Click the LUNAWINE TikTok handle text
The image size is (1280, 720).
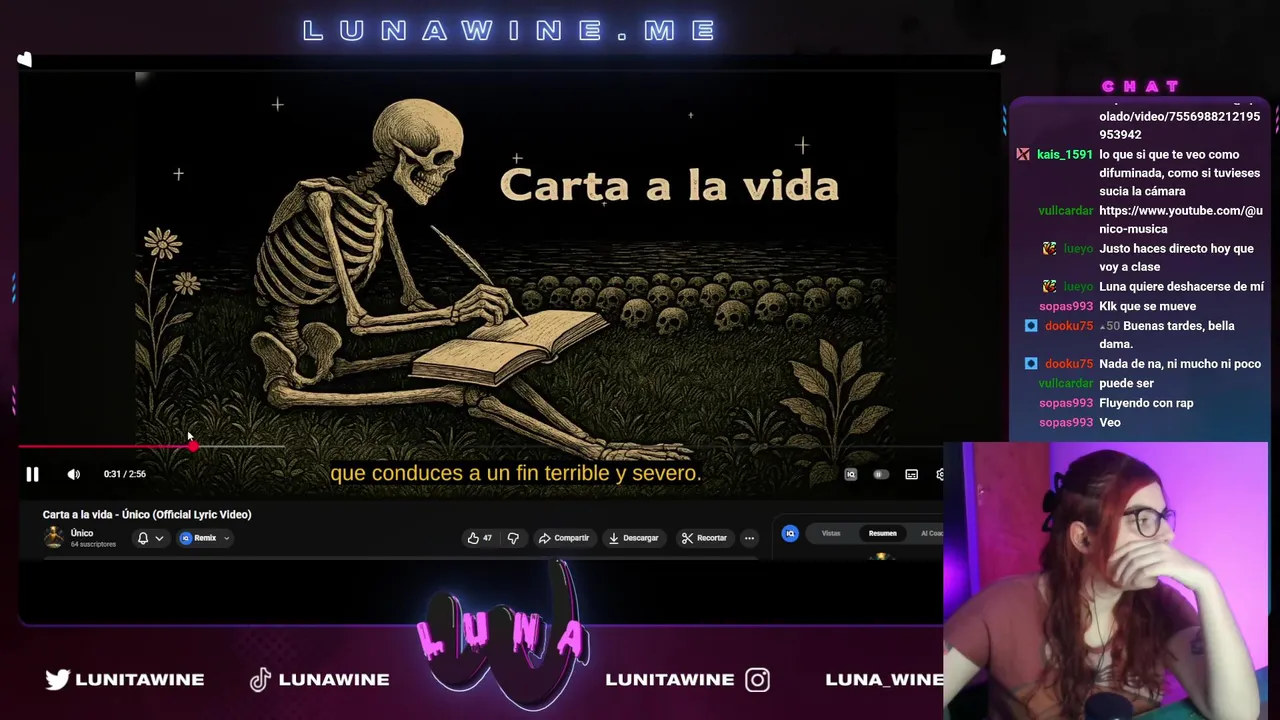pyautogui.click(x=334, y=679)
